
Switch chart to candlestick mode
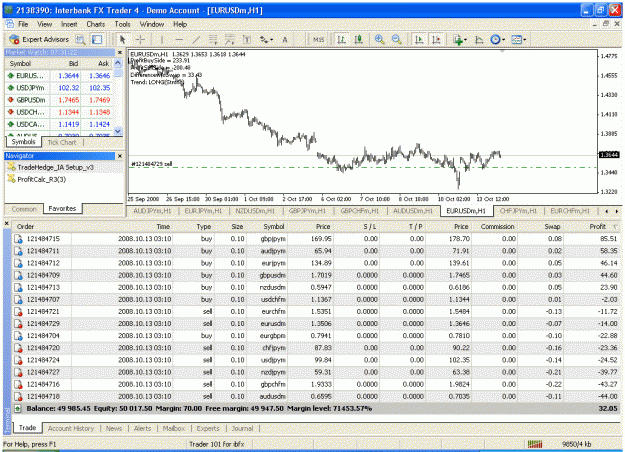358,39
